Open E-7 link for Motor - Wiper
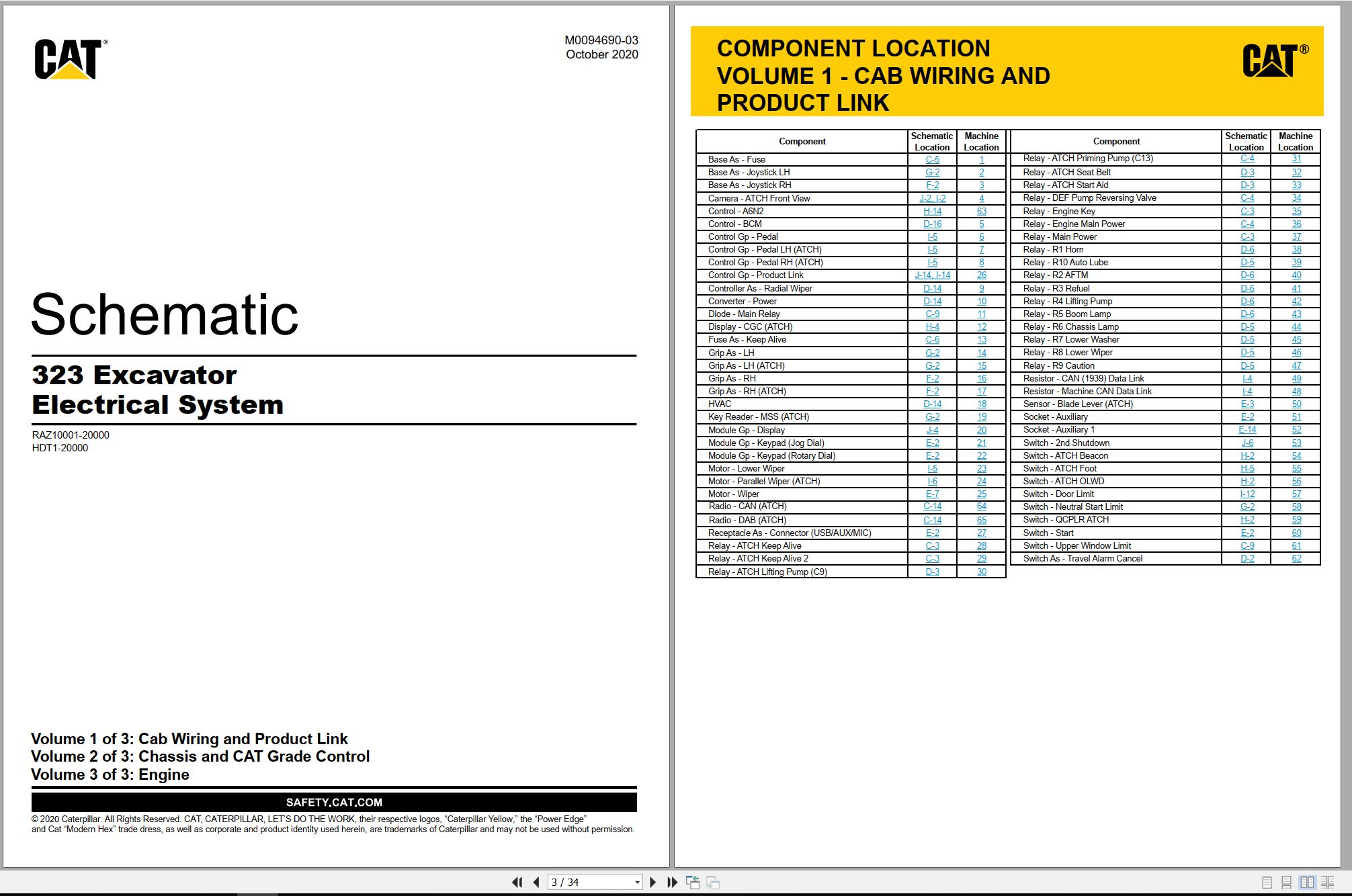The height and width of the screenshot is (896, 1352). 932,494
